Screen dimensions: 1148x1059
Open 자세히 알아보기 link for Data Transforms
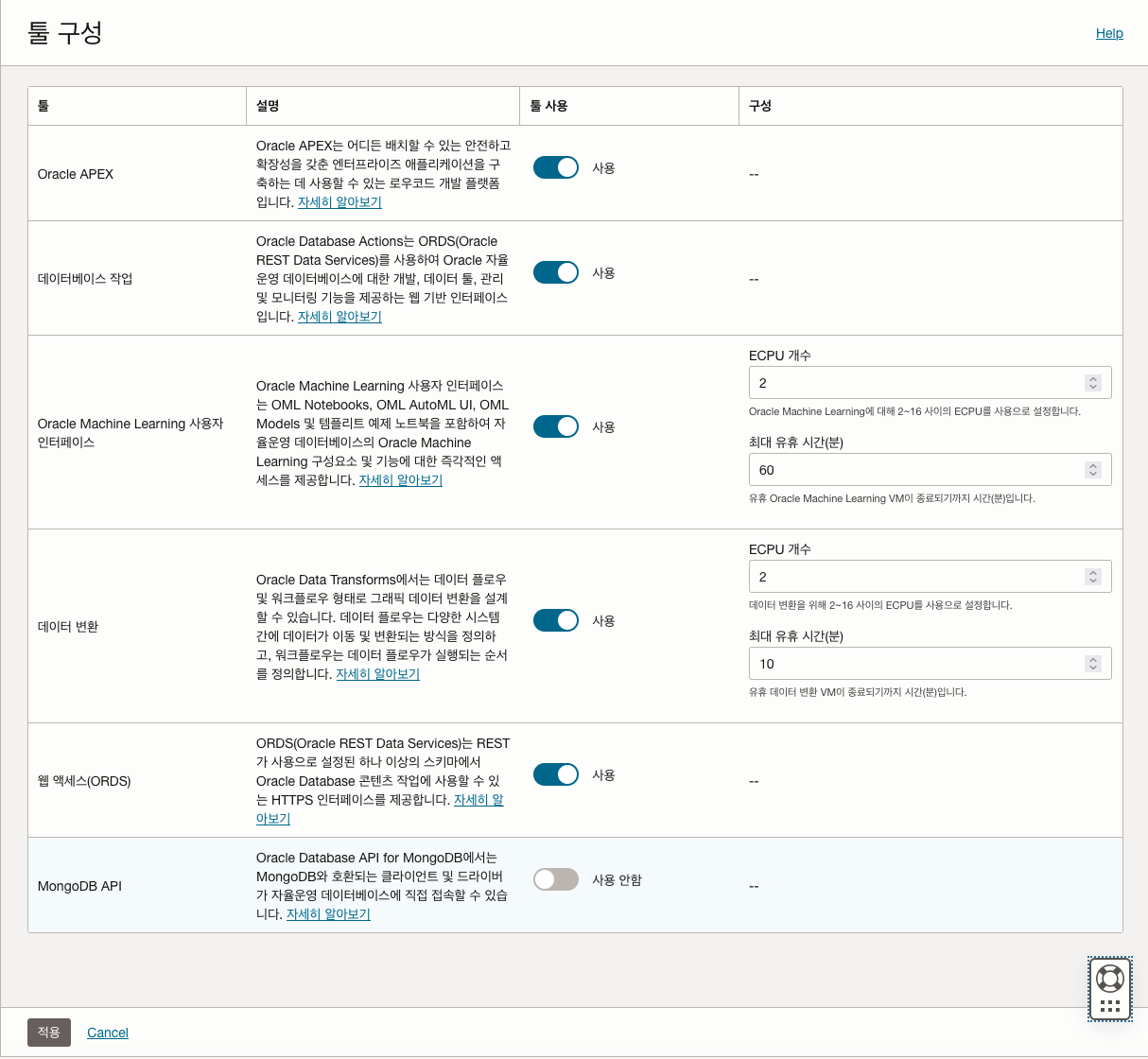pyautogui.click(x=378, y=674)
